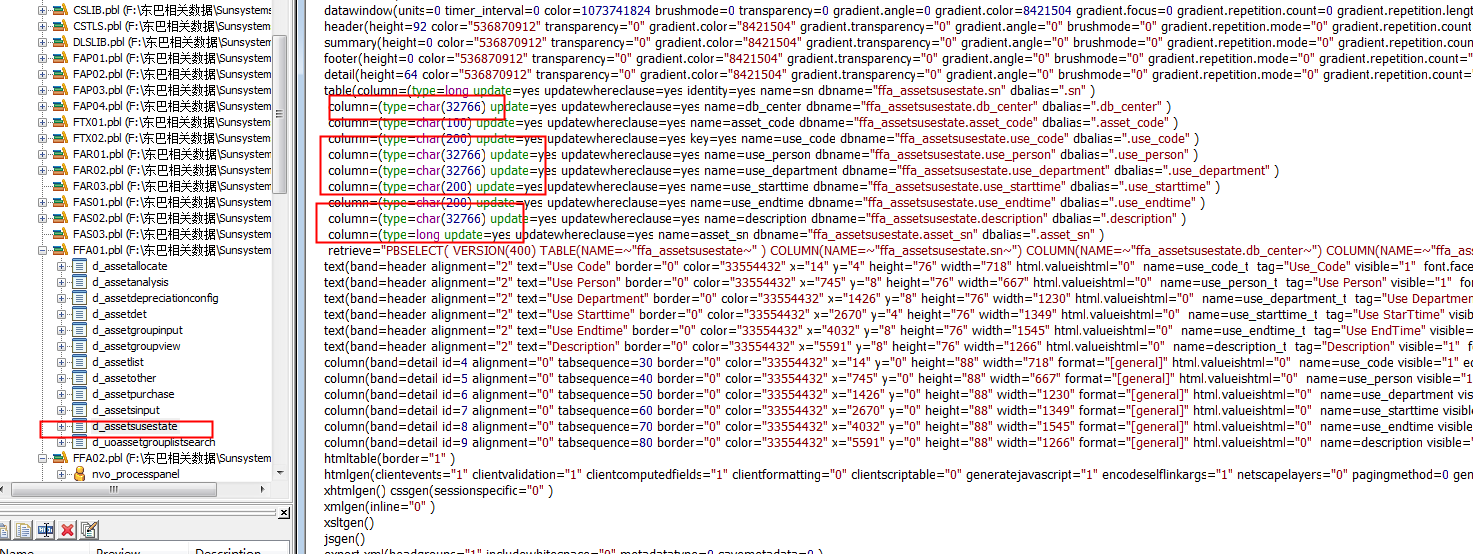1473x554 pixels.
Task: Click the d_assetanalysis datawindow icon
Action: click(x=80, y=282)
